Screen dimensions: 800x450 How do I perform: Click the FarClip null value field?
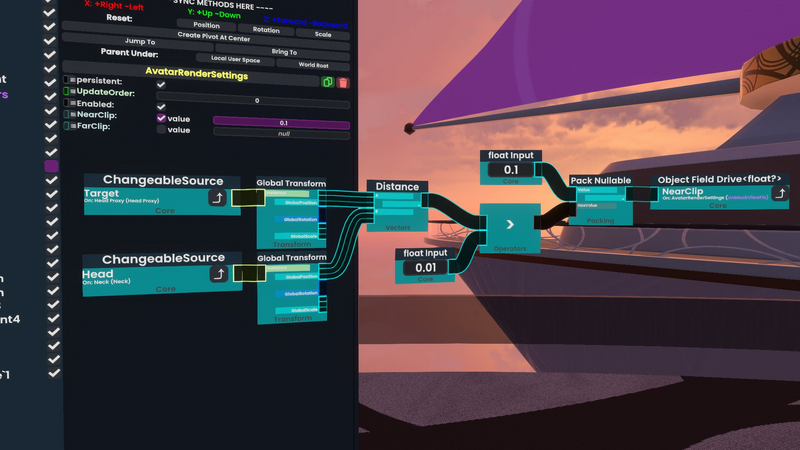click(x=282, y=134)
